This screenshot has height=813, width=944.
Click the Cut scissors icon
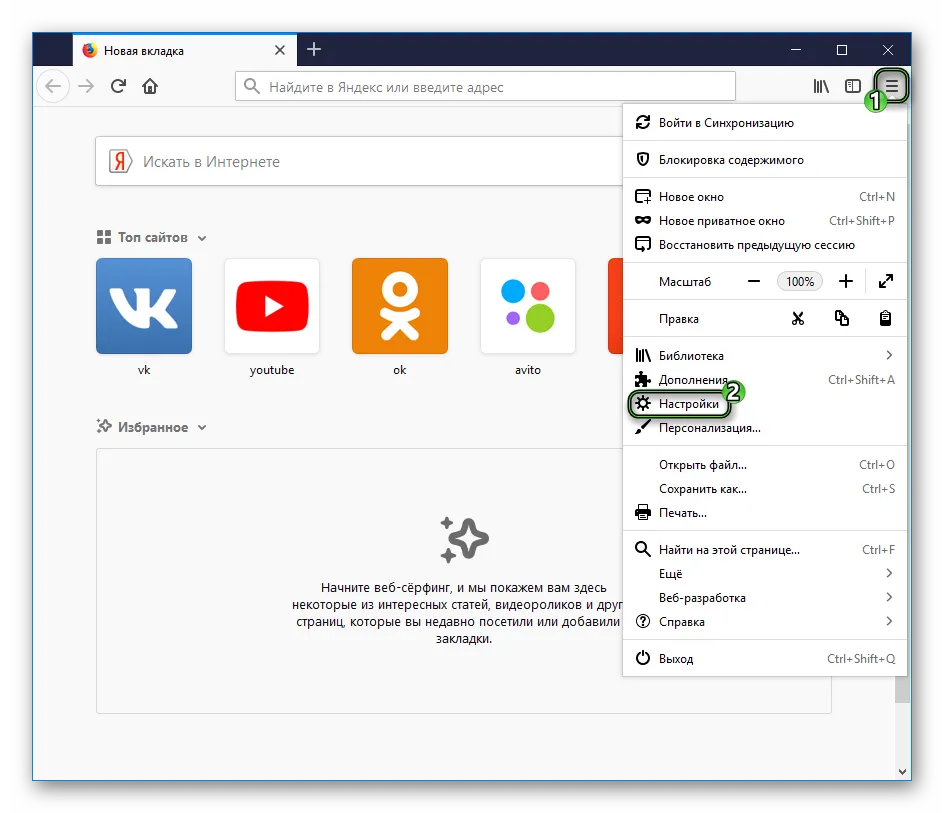coord(798,318)
